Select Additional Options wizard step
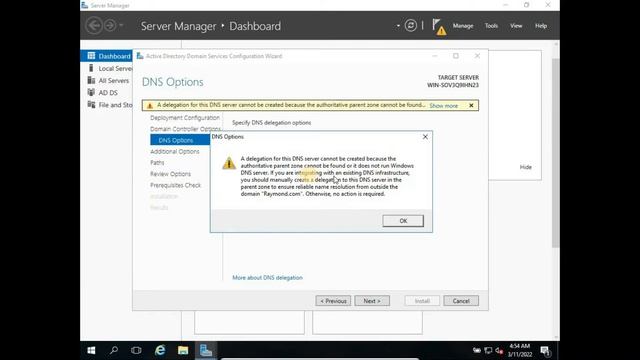The height and width of the screenshot is (360, 640). (x=175, y=151)
